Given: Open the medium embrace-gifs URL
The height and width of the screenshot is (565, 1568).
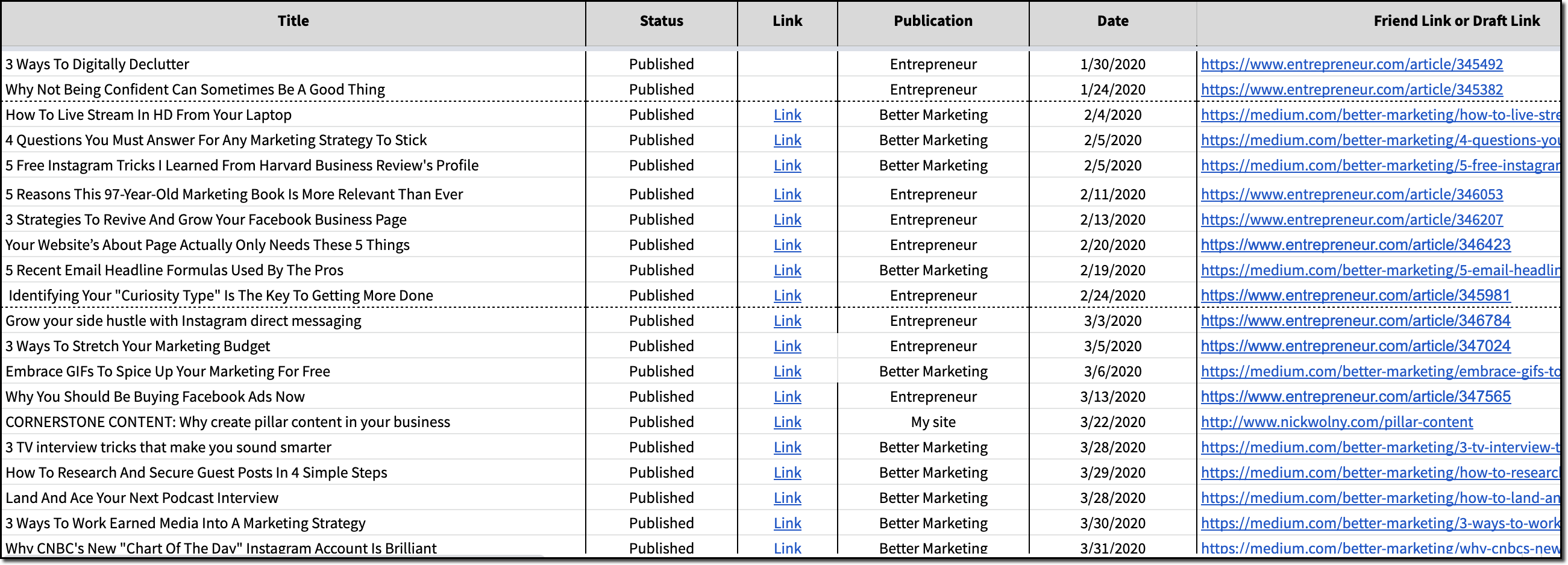Looking at the screenshot, I should [x=1381, y=372].
